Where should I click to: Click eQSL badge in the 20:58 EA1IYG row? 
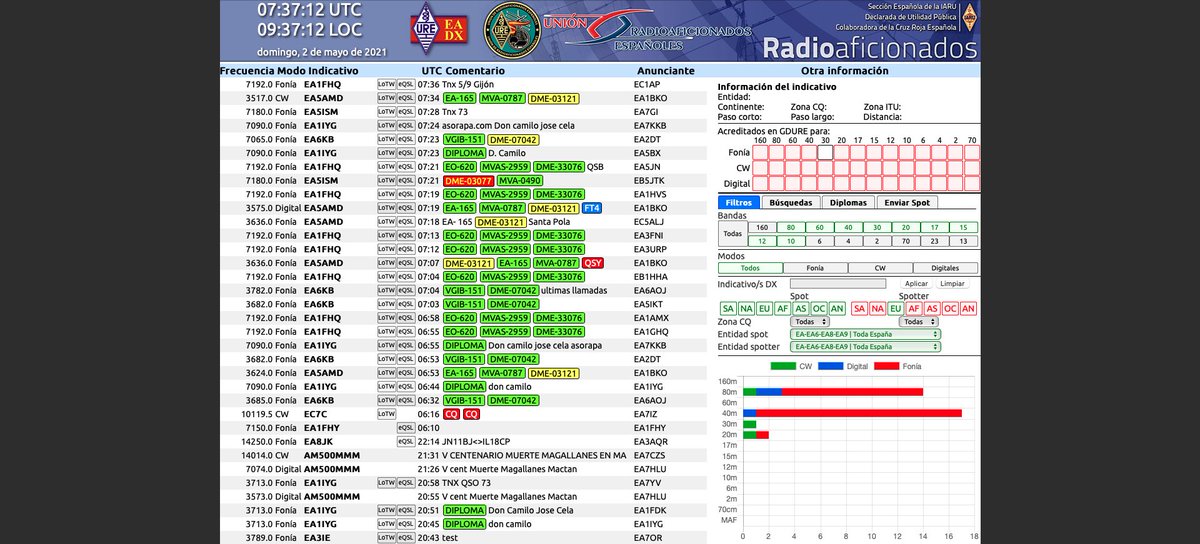[x=406, y=482]
